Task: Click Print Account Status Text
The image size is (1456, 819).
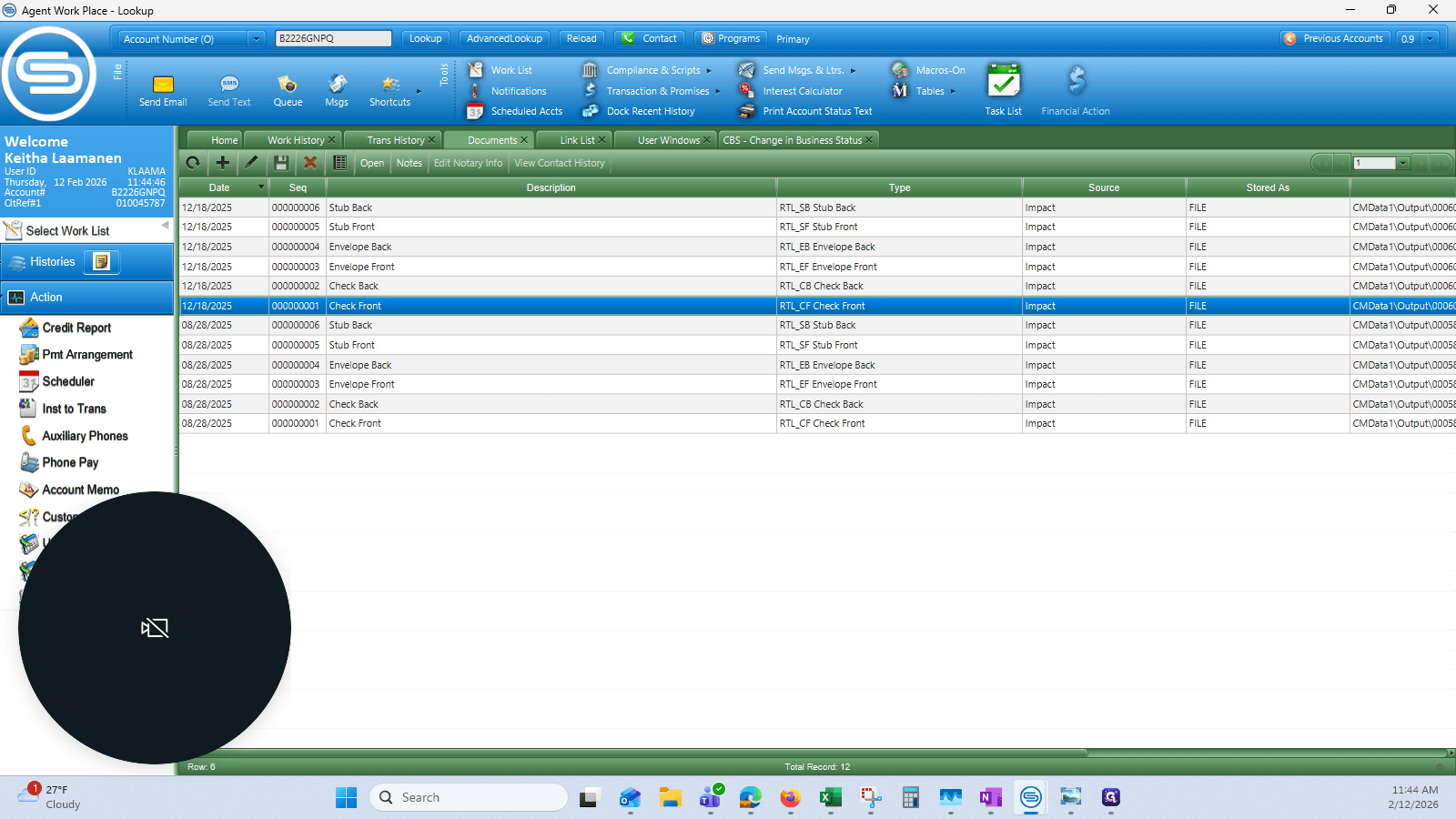Action: pyautogui.click(x=817, y=111)
